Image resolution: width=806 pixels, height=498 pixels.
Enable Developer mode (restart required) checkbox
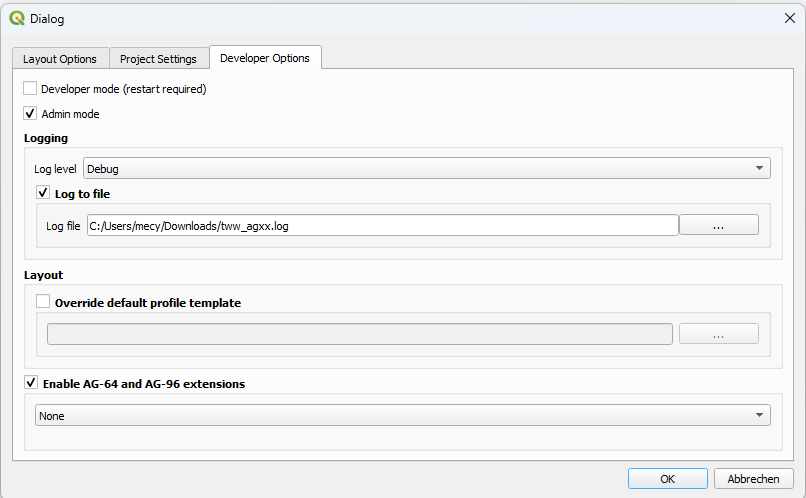[30, 88]
